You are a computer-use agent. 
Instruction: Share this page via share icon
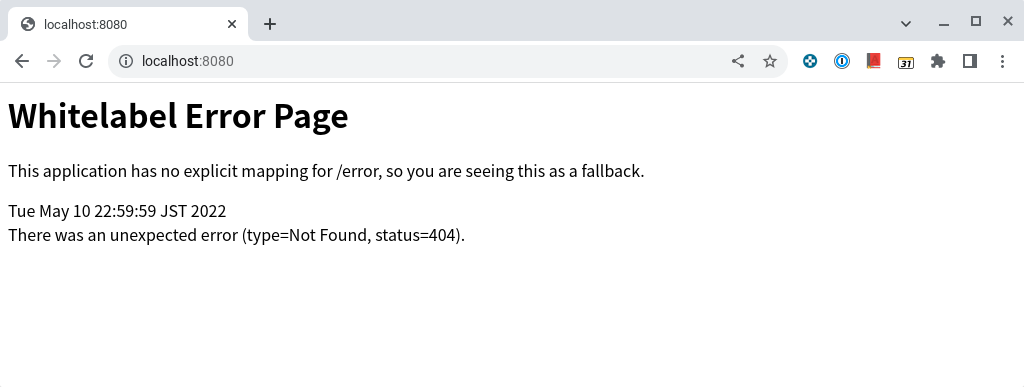coord(738,61)
